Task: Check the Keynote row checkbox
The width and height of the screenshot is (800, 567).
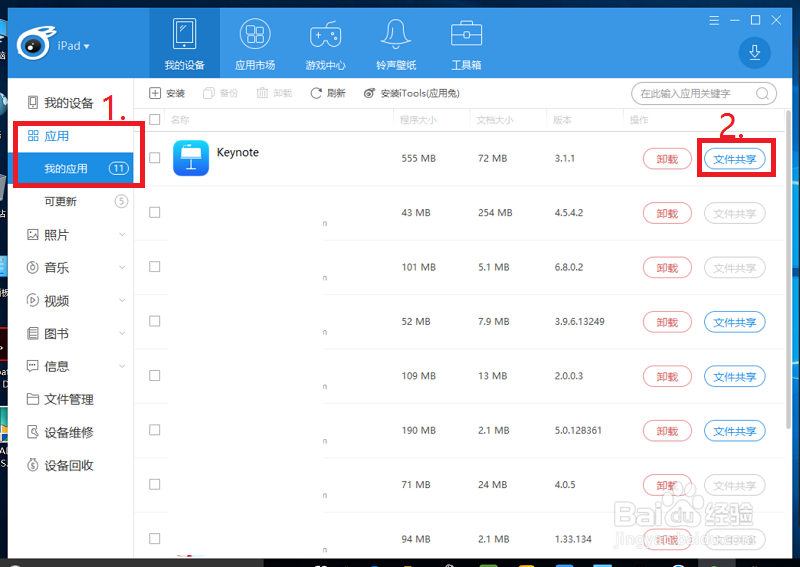Action: (x=155, y=158)
